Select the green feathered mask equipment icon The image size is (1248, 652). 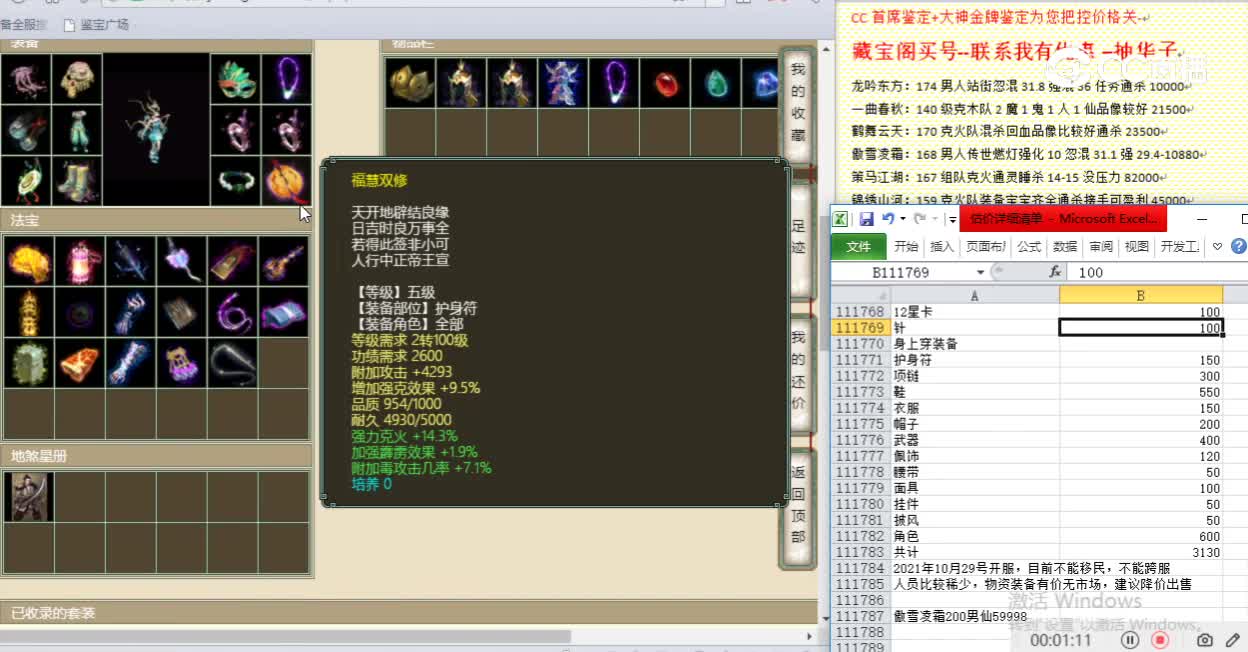point(235,78)
